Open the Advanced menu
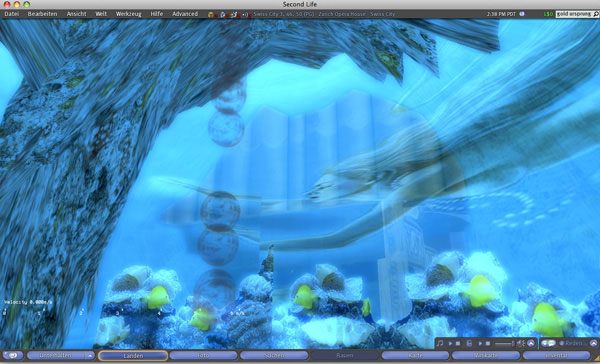This screenshot has height=364, width=600. [x=185, y=14]
